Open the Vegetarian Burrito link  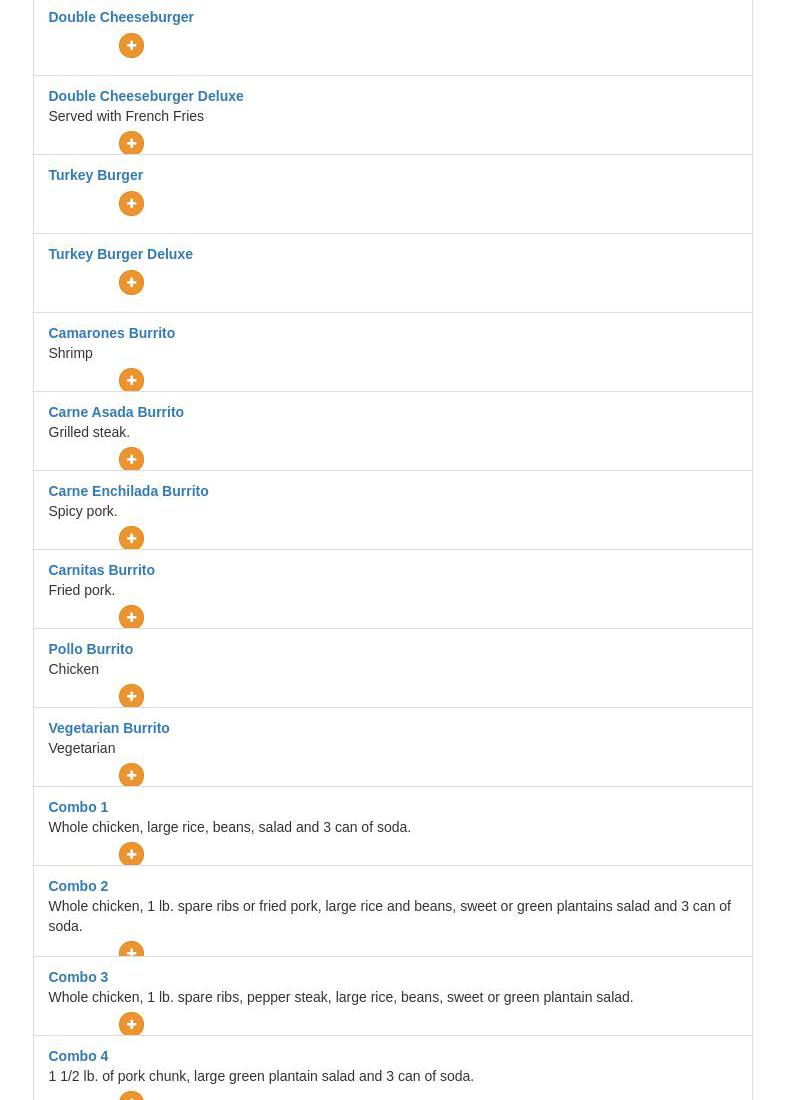pos(109,728)
